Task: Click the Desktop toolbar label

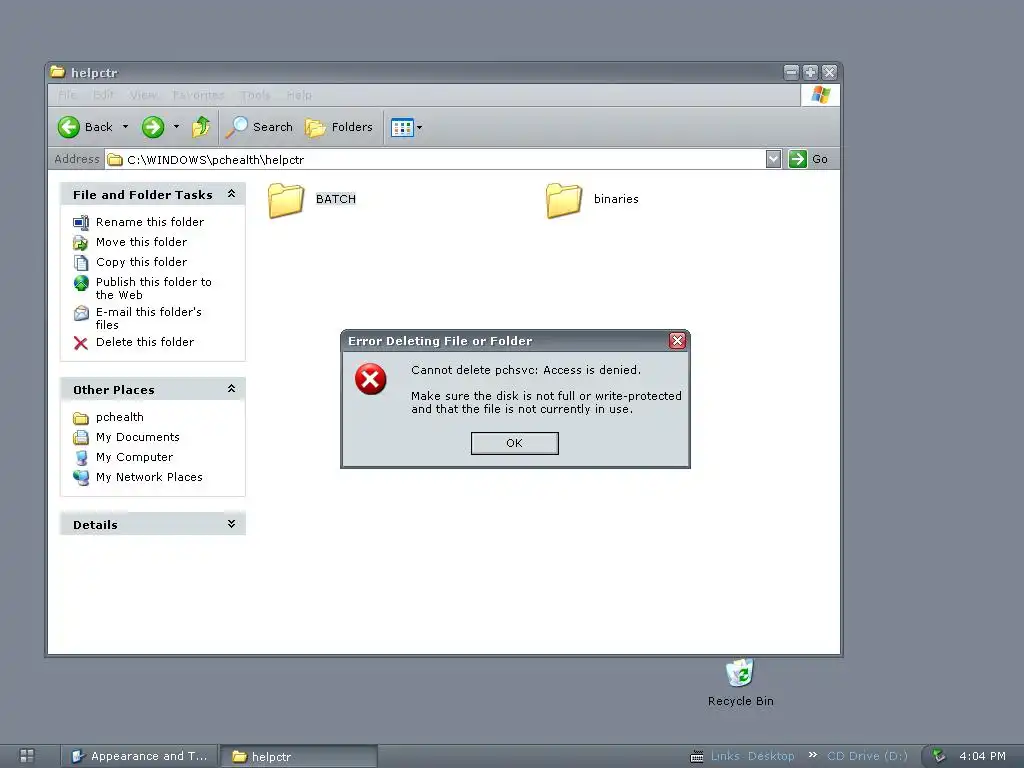Action: click(771, 756)
